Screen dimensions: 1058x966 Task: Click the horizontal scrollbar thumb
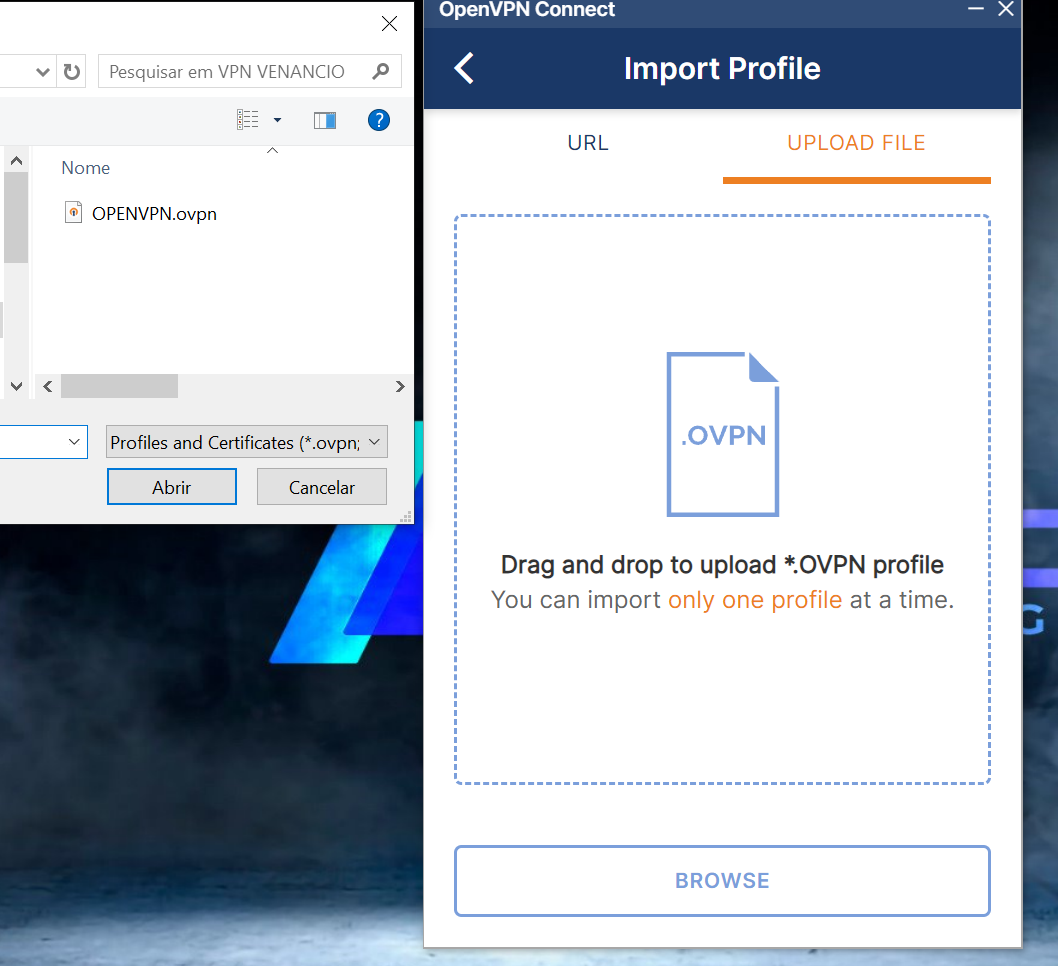coord(119,387)
